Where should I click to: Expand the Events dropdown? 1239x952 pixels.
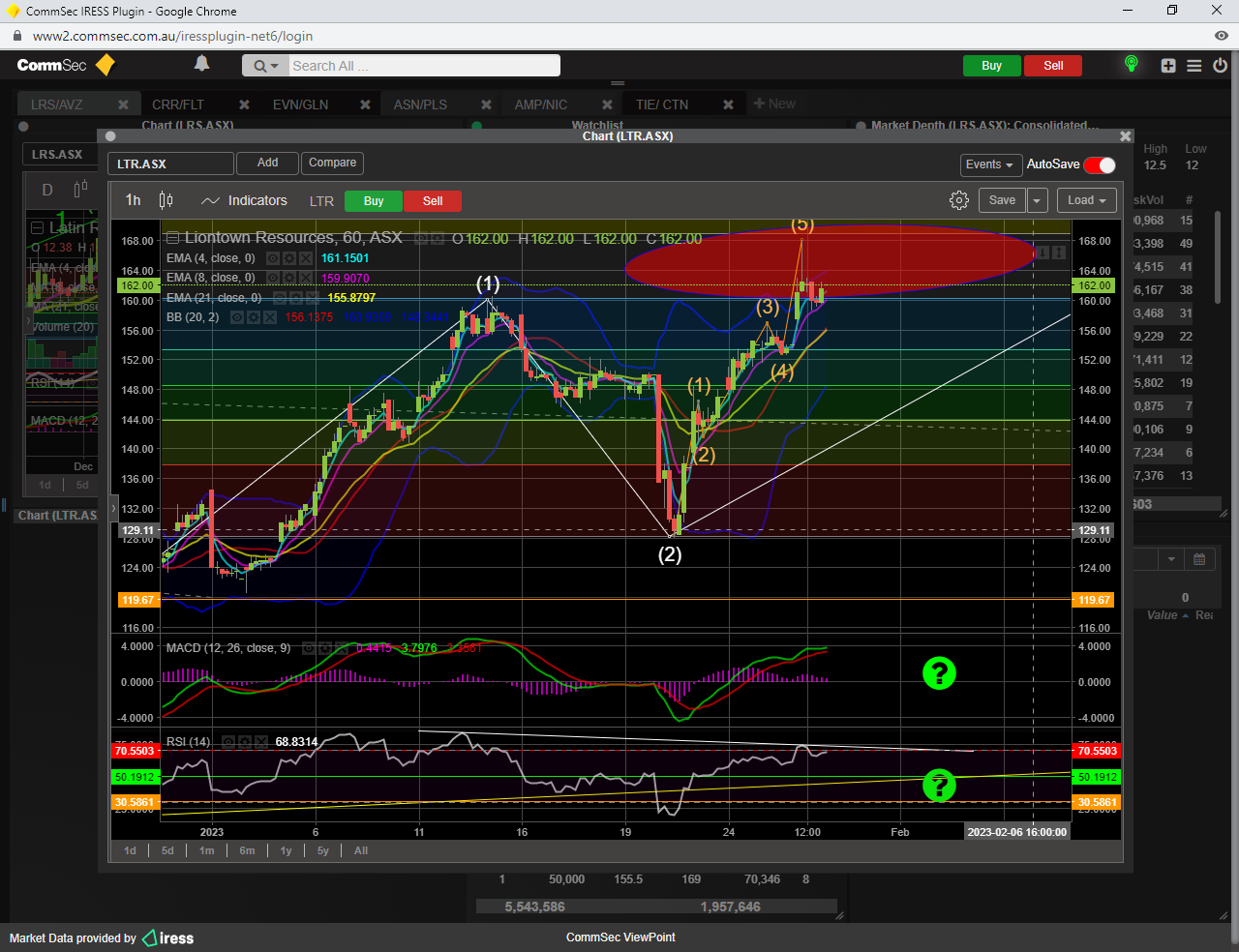pos(989,164)
